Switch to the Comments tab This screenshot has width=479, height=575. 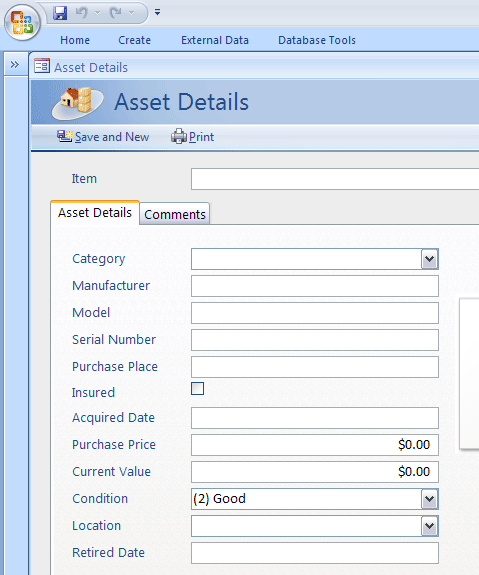pyautogui.click(x=175, y=214)
